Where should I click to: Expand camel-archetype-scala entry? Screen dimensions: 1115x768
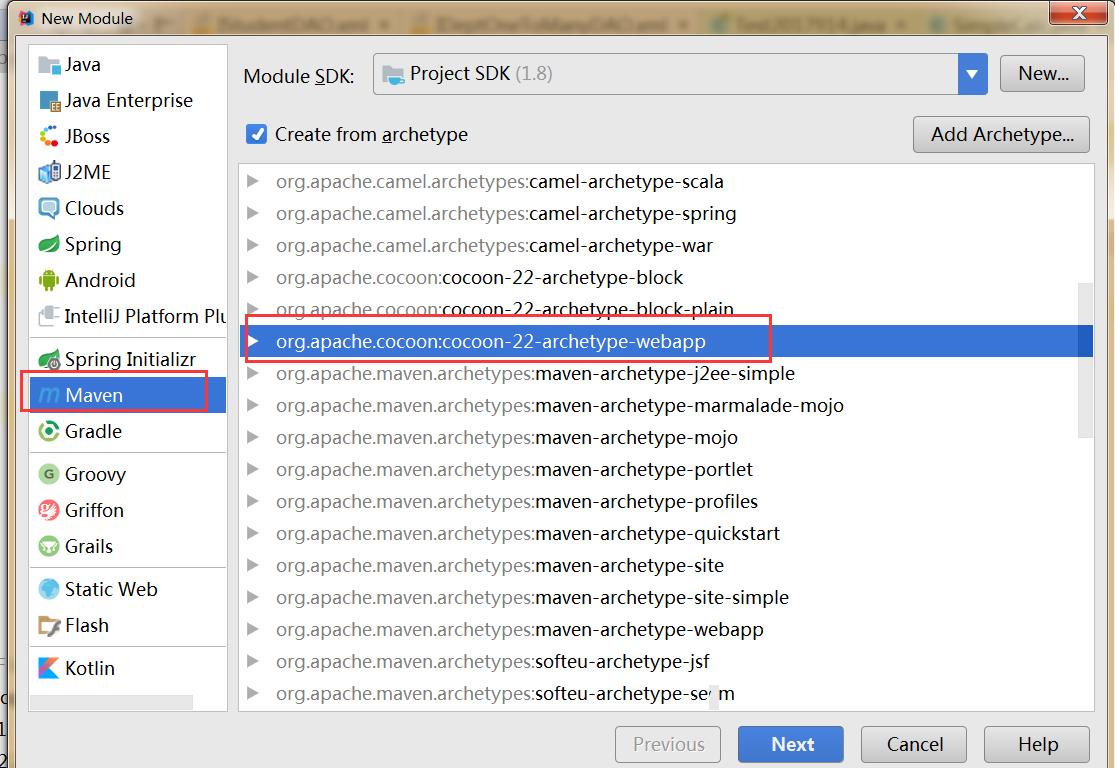click(x=252, y=181)
